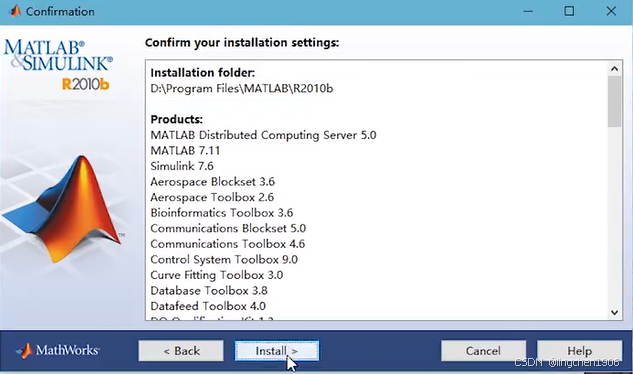Go back with the Back button
The width and height of the screenshot is (633, 374).
point(181,351)
